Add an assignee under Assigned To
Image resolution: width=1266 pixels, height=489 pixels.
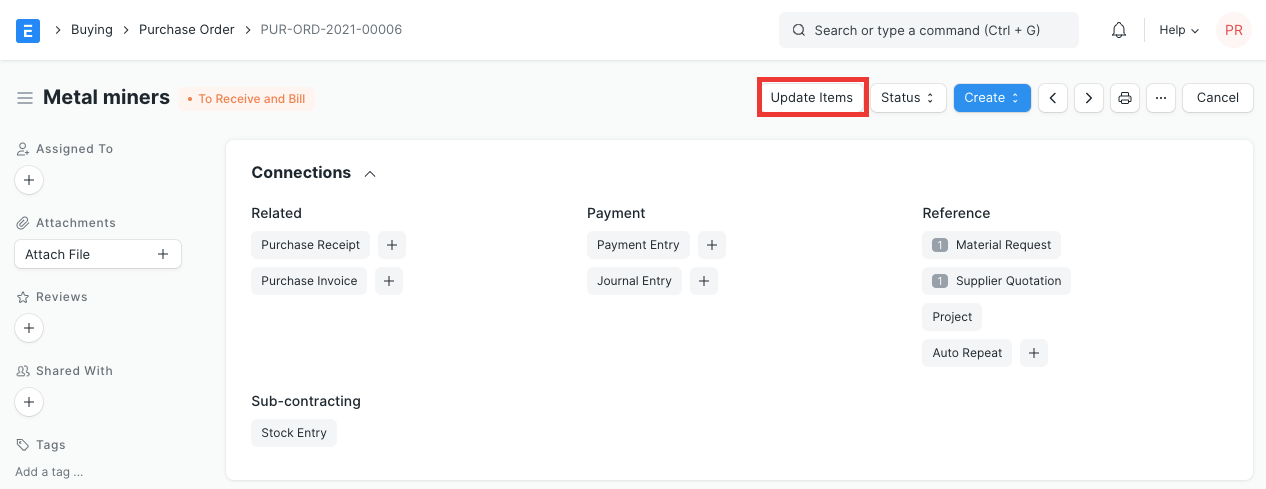(x=29, y=181)
